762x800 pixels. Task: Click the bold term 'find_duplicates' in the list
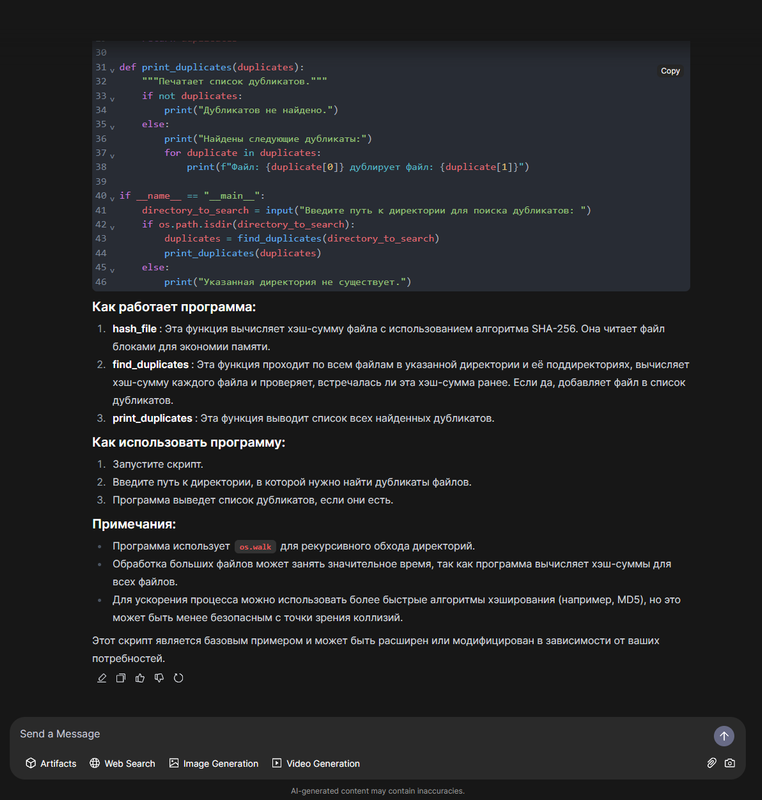[150, 364]
